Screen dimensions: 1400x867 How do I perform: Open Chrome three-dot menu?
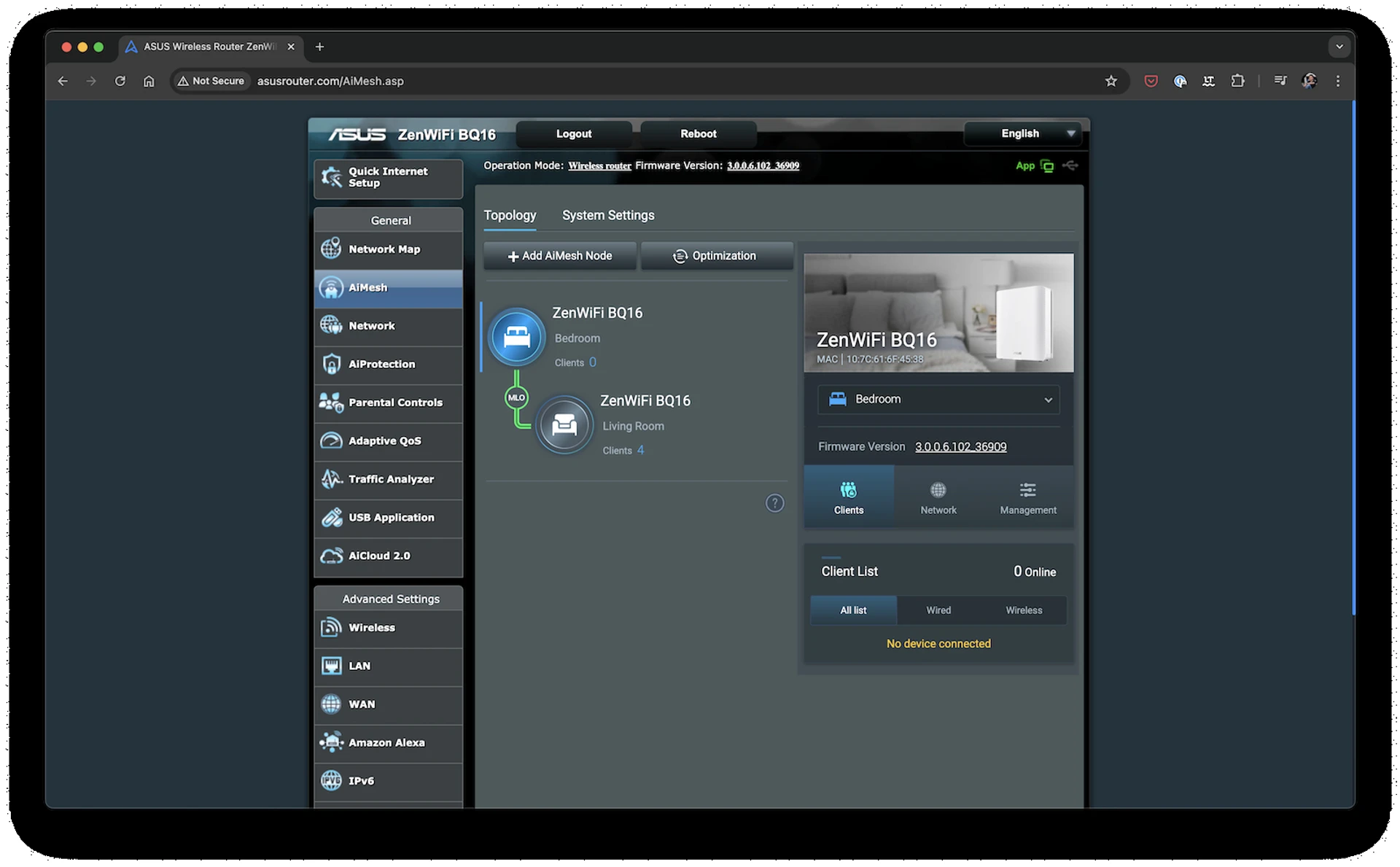(1337, 81)
